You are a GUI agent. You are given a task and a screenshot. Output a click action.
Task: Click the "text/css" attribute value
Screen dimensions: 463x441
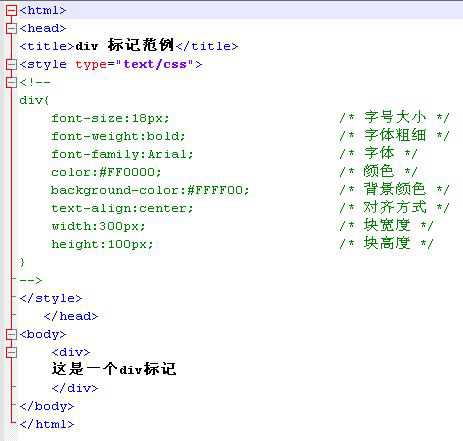(x=155, y=64)
